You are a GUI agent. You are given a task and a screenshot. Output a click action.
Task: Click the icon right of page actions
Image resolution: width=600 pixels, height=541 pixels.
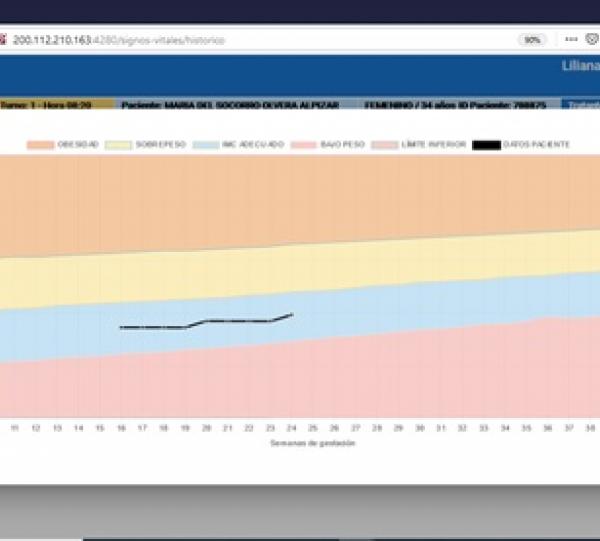[x=590, y=40]
